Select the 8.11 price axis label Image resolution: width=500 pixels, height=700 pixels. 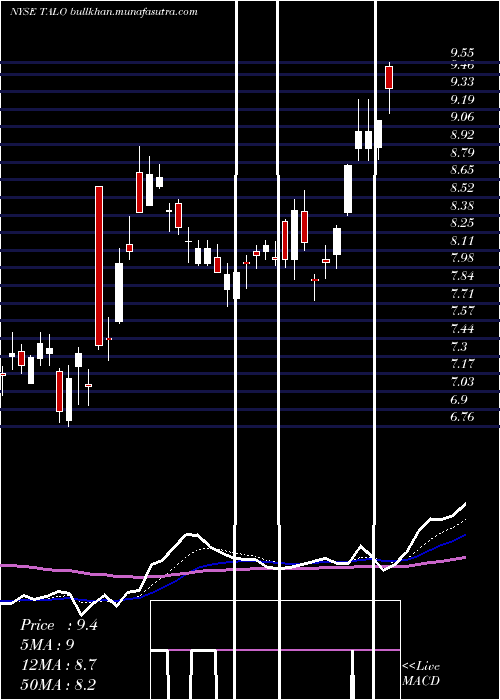(462, 241)
